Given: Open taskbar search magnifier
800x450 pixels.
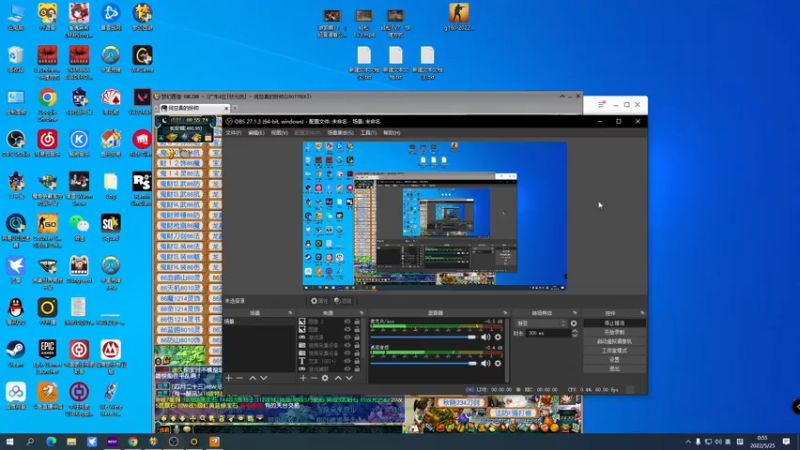Looking at the screenshot, I should (x=30, y=441).
